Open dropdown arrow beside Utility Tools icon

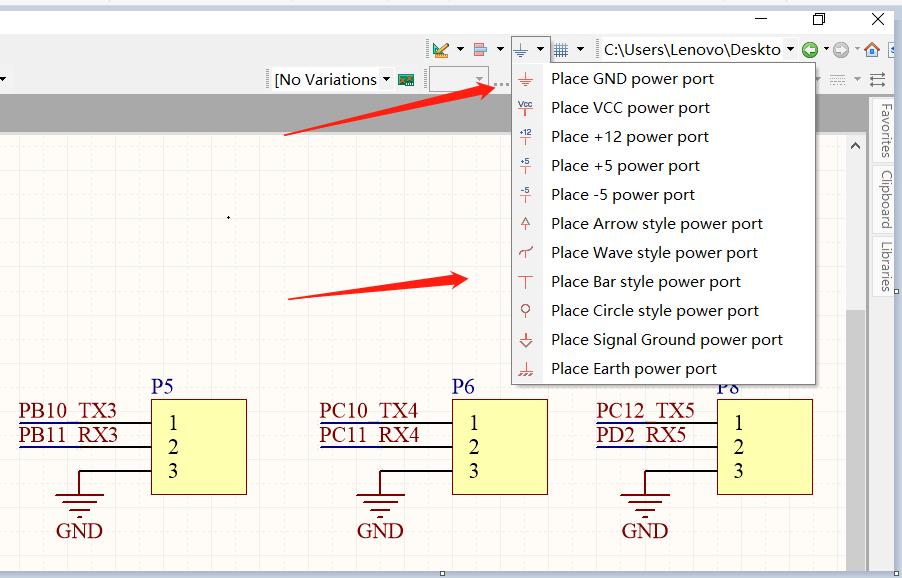[x=460, y=49]
